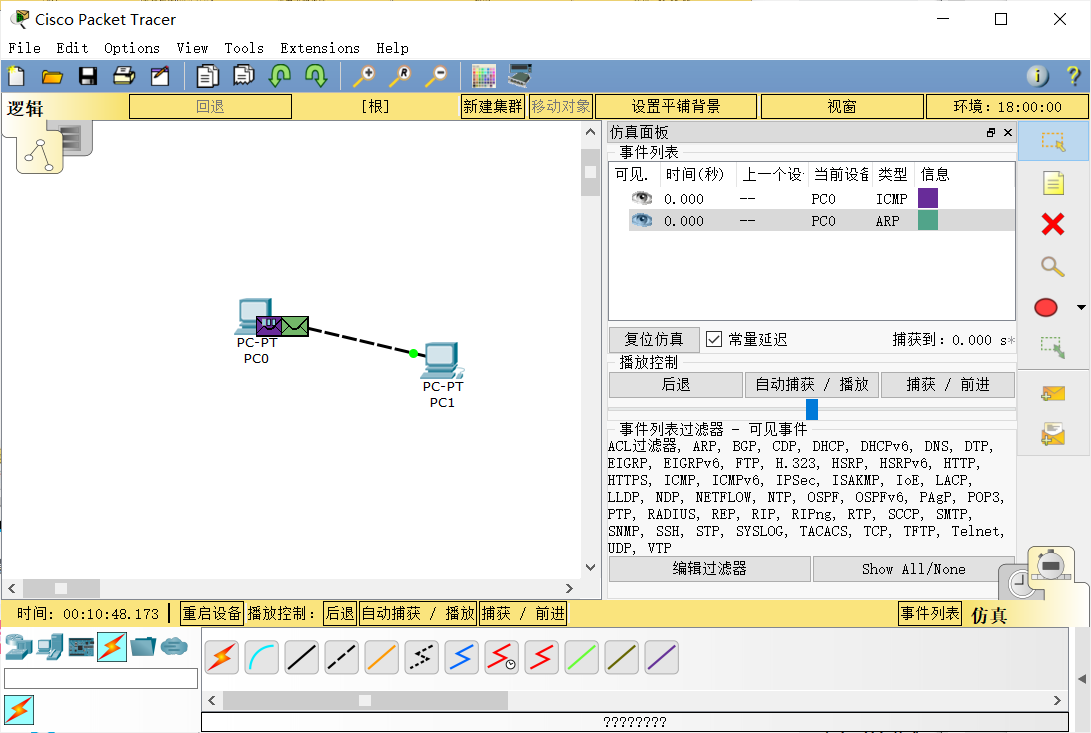Choose the Resize Shape tool
The image size is (1091, 733).
coord(1053,347)
